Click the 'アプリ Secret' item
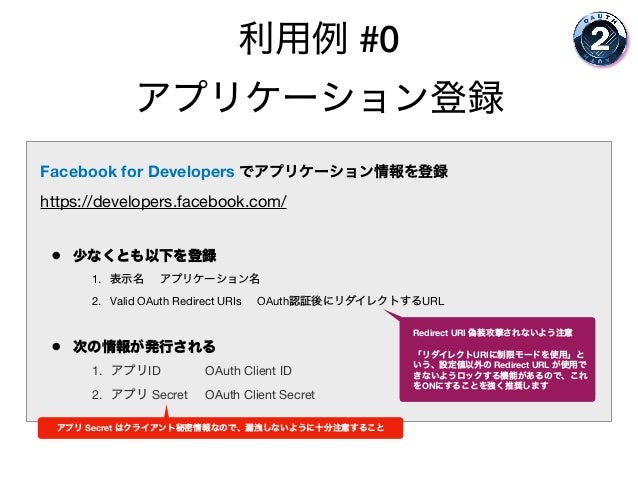This screenshot has width=638, height=479. point(149,394)
